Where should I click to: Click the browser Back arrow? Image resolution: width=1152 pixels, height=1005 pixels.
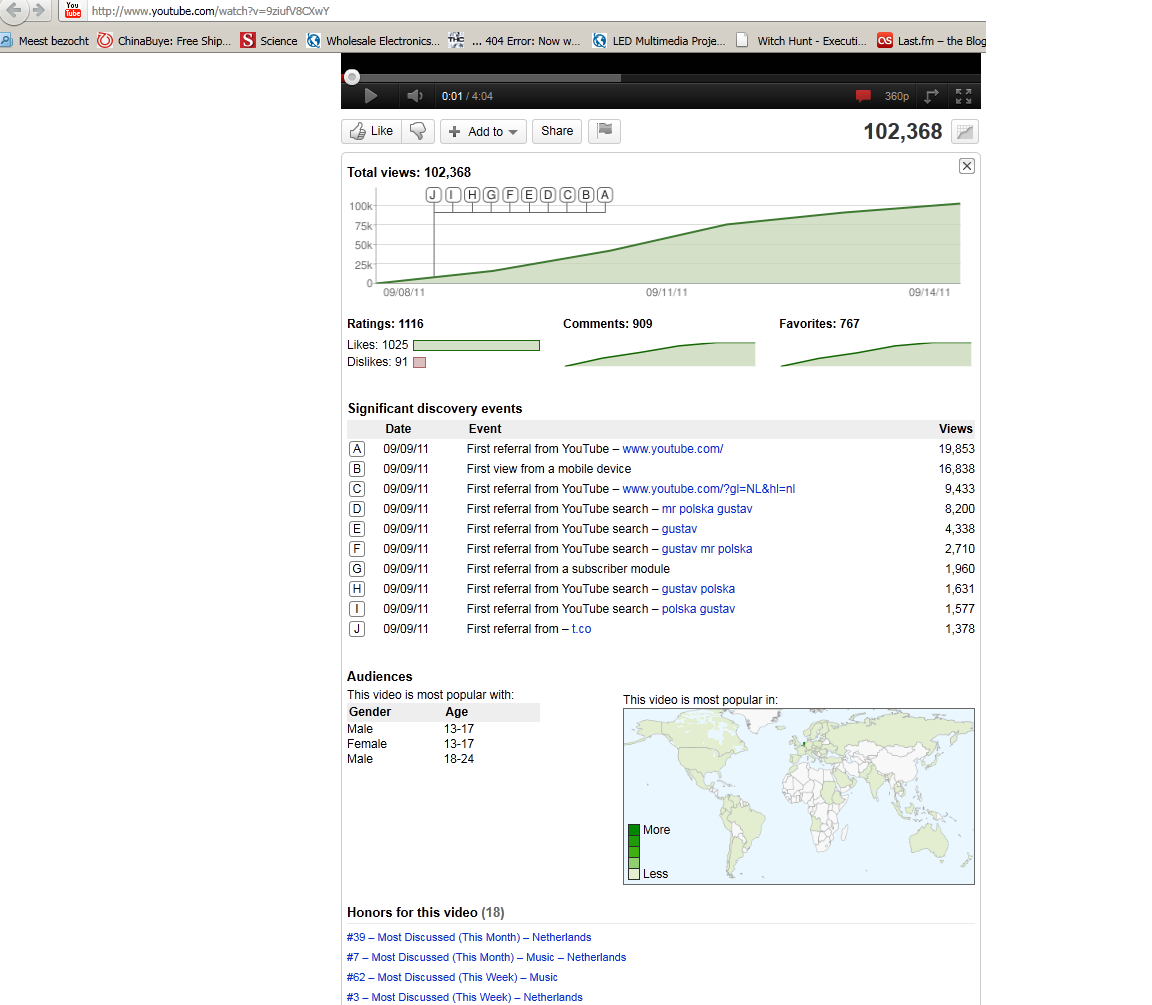[x=14, y=10]
